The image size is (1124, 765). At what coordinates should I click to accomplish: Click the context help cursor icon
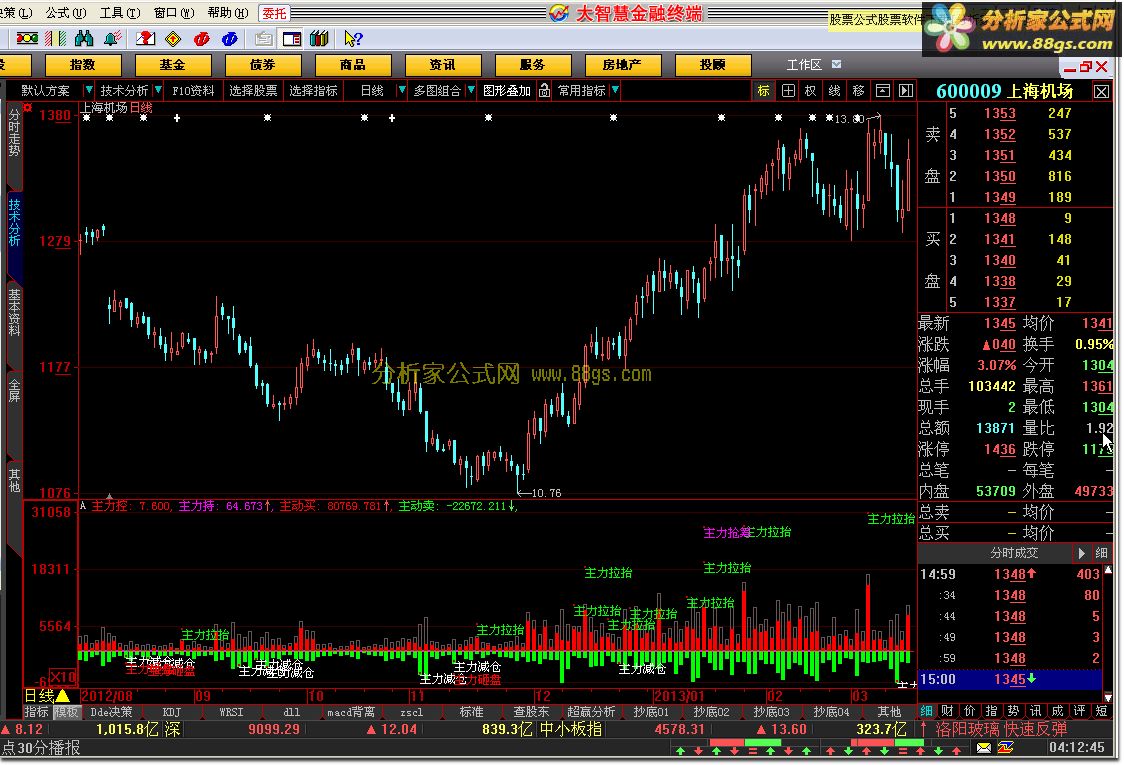click(x=353, y=38)
